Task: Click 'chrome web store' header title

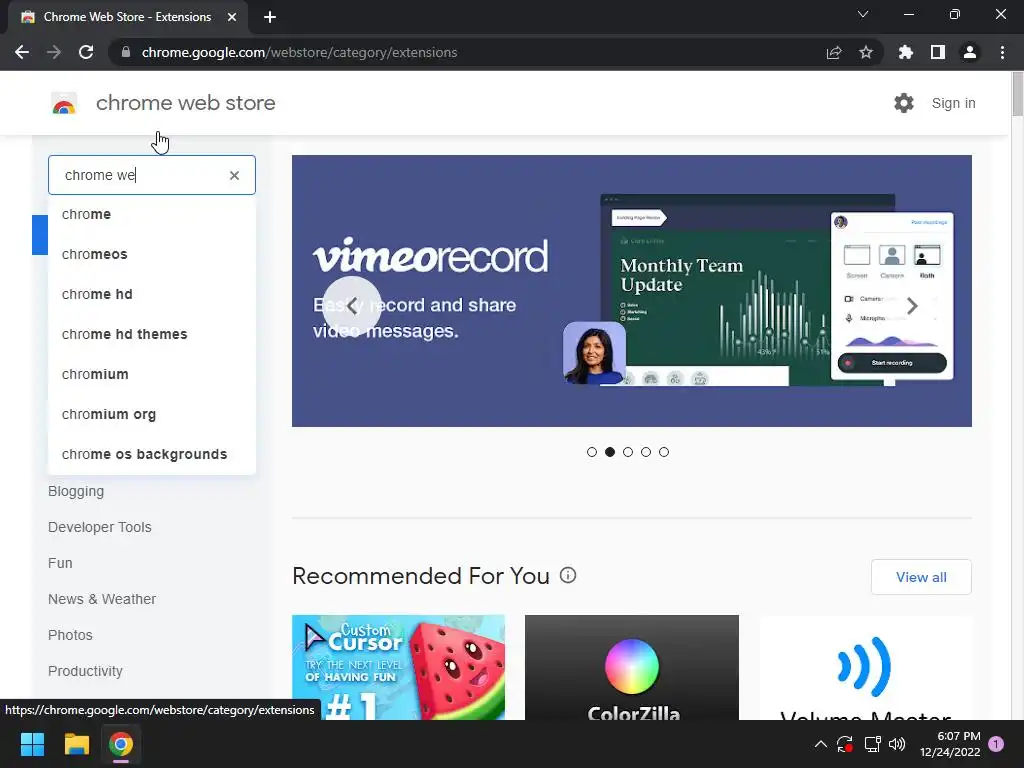Action: coord(185,103)
